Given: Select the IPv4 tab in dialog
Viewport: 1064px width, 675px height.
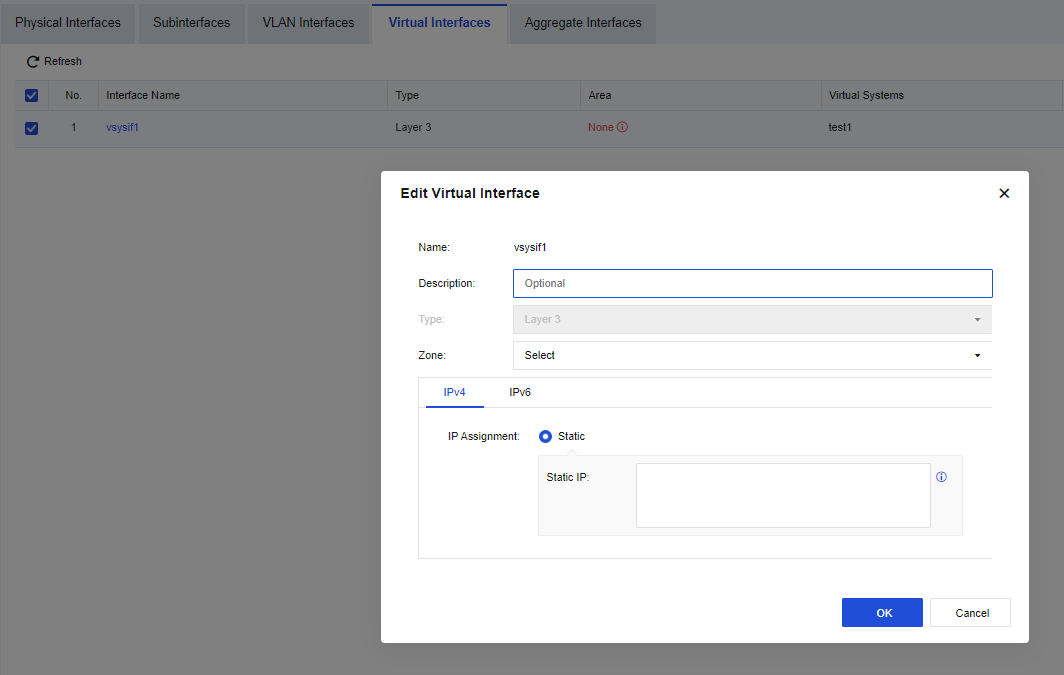Looking at the screenshot, I should [455, 392].
